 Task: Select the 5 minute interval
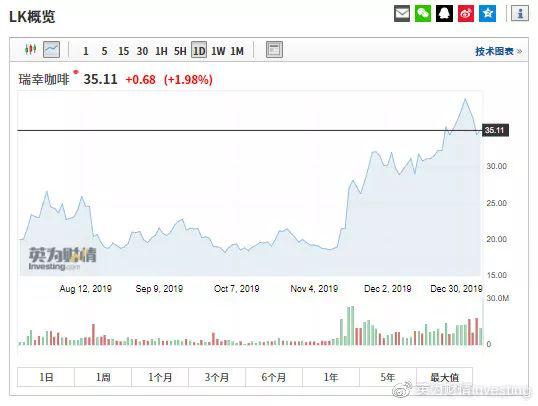pos(104,51)
